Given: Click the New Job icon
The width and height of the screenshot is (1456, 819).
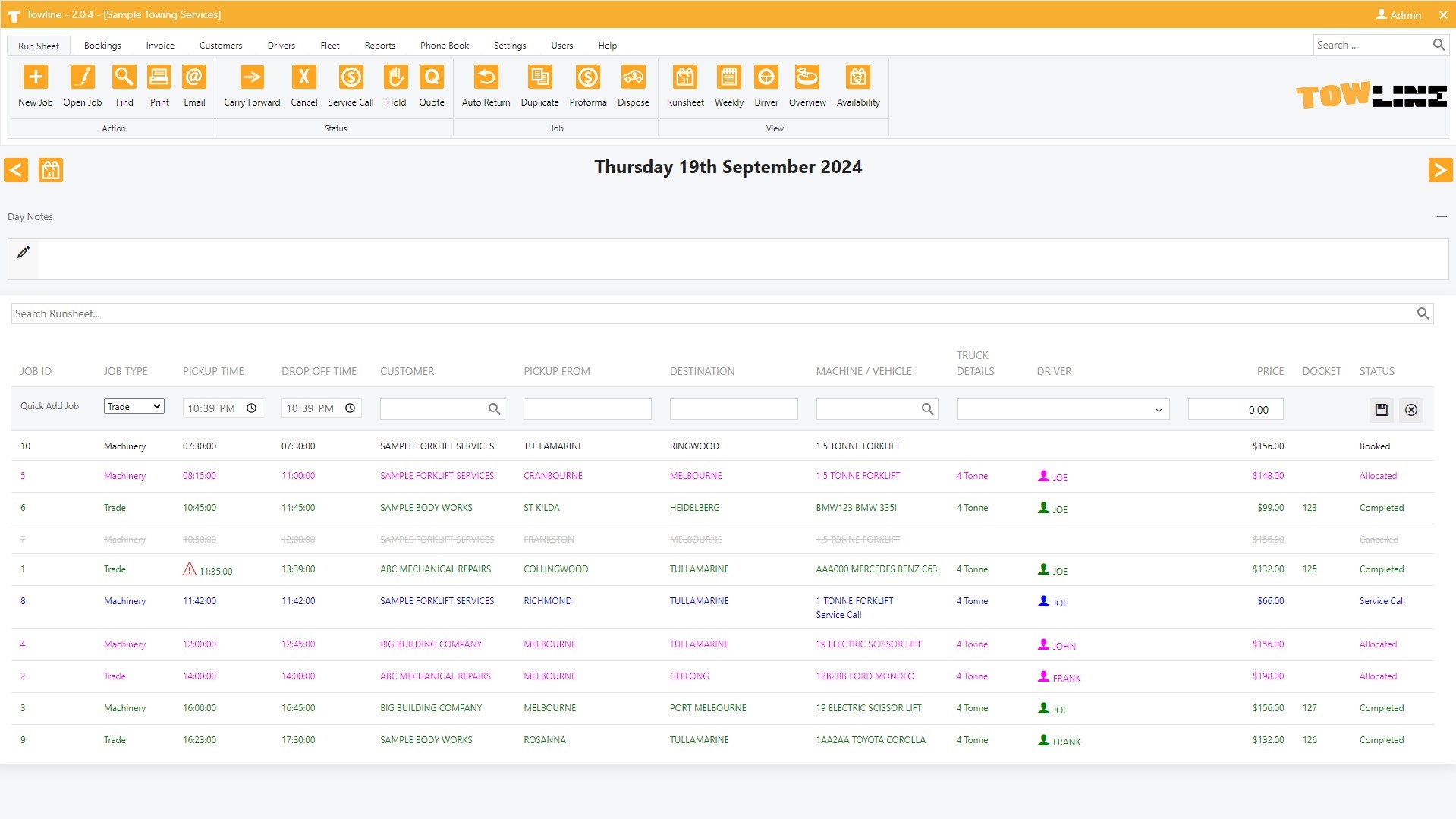Looking at the screenshot, I should (x=35, y=77).
